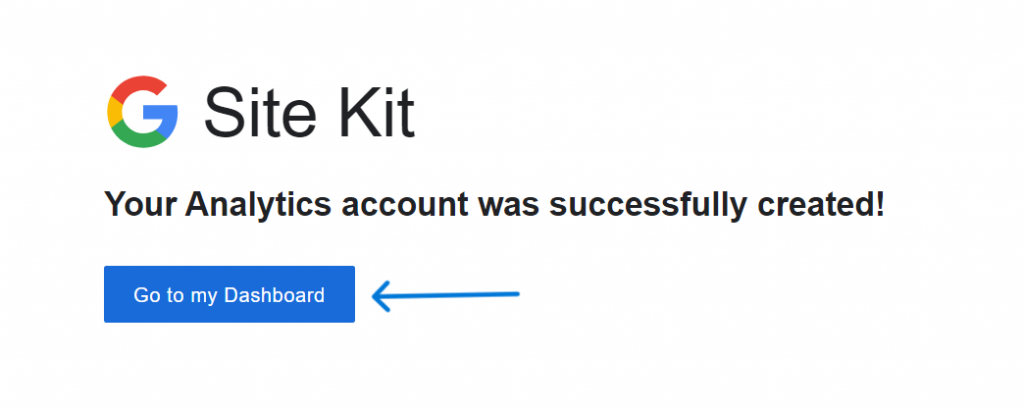1024x409 pixels.
Task: Click the red segment of Google logo
Action: (x=138, y=88)
